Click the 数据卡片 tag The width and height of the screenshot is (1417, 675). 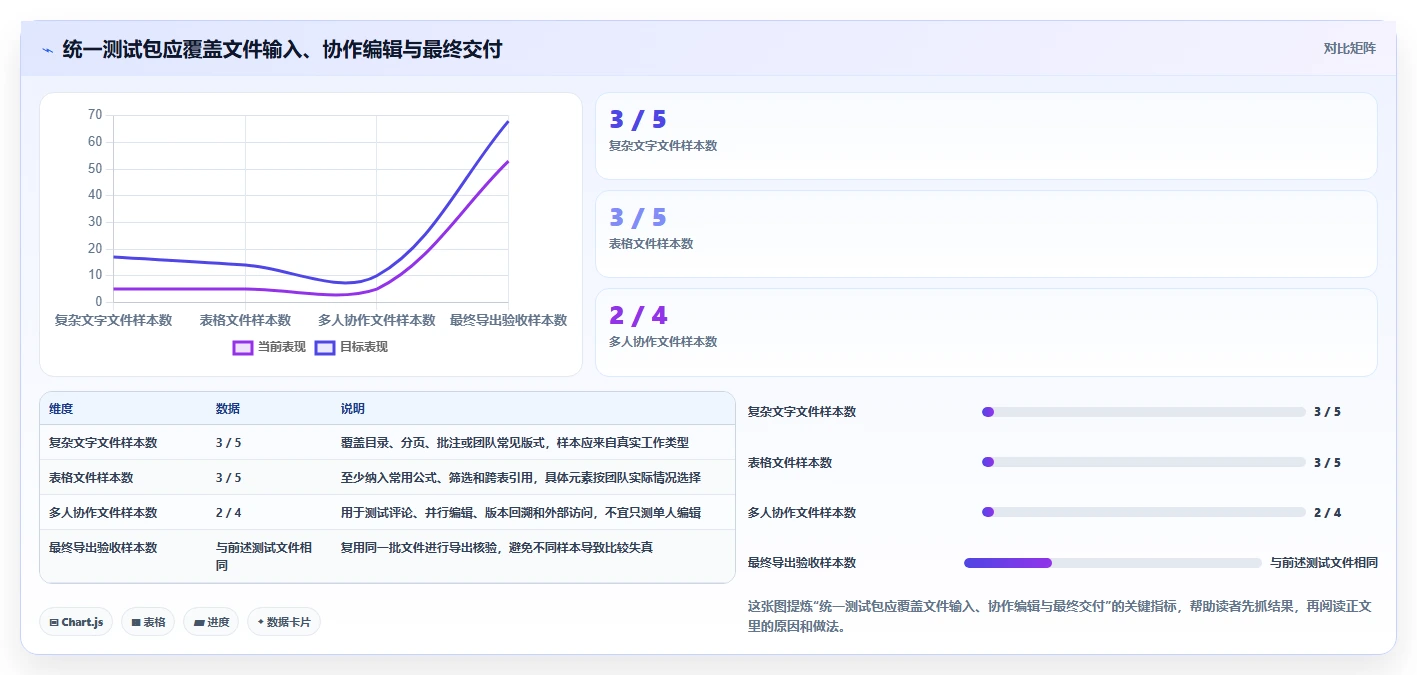click(x=284, y=622)
